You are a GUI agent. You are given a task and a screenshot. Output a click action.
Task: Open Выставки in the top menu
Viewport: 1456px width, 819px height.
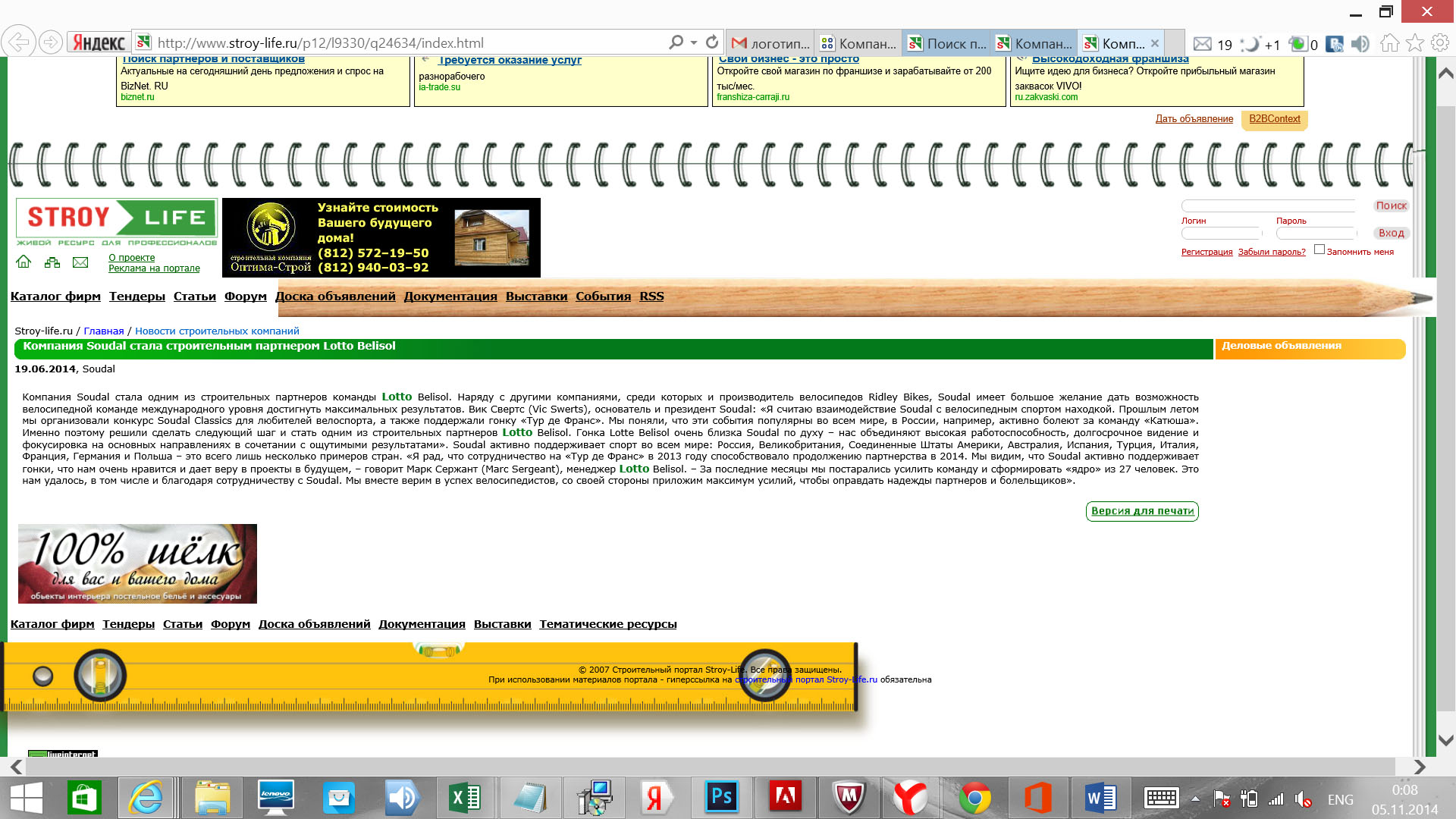(x=537, y=297)
